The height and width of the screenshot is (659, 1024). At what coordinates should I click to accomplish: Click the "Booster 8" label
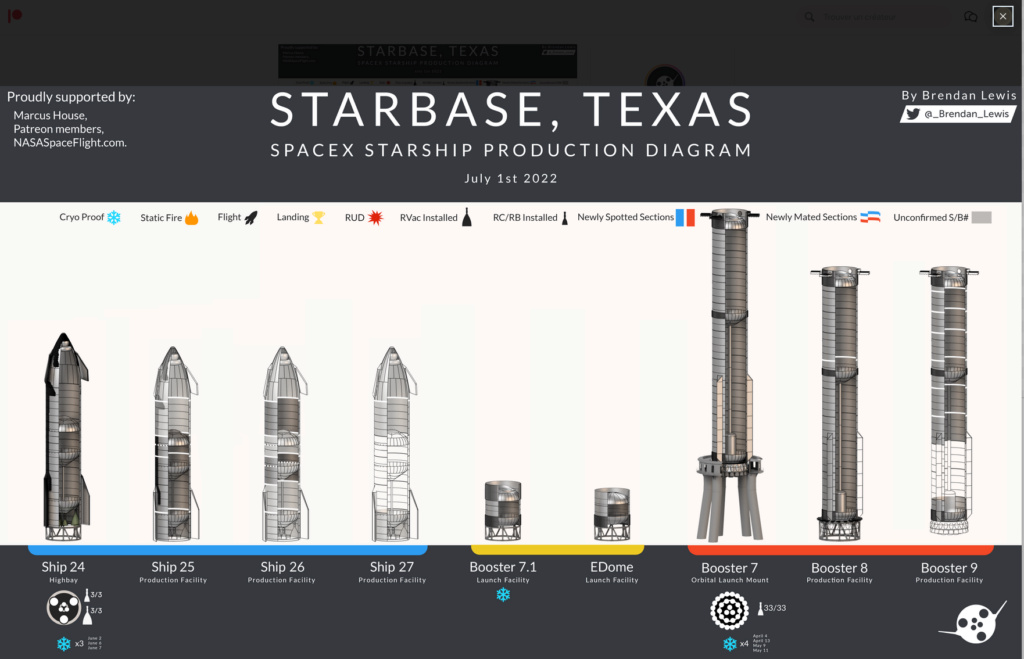(x=839, y=568)
